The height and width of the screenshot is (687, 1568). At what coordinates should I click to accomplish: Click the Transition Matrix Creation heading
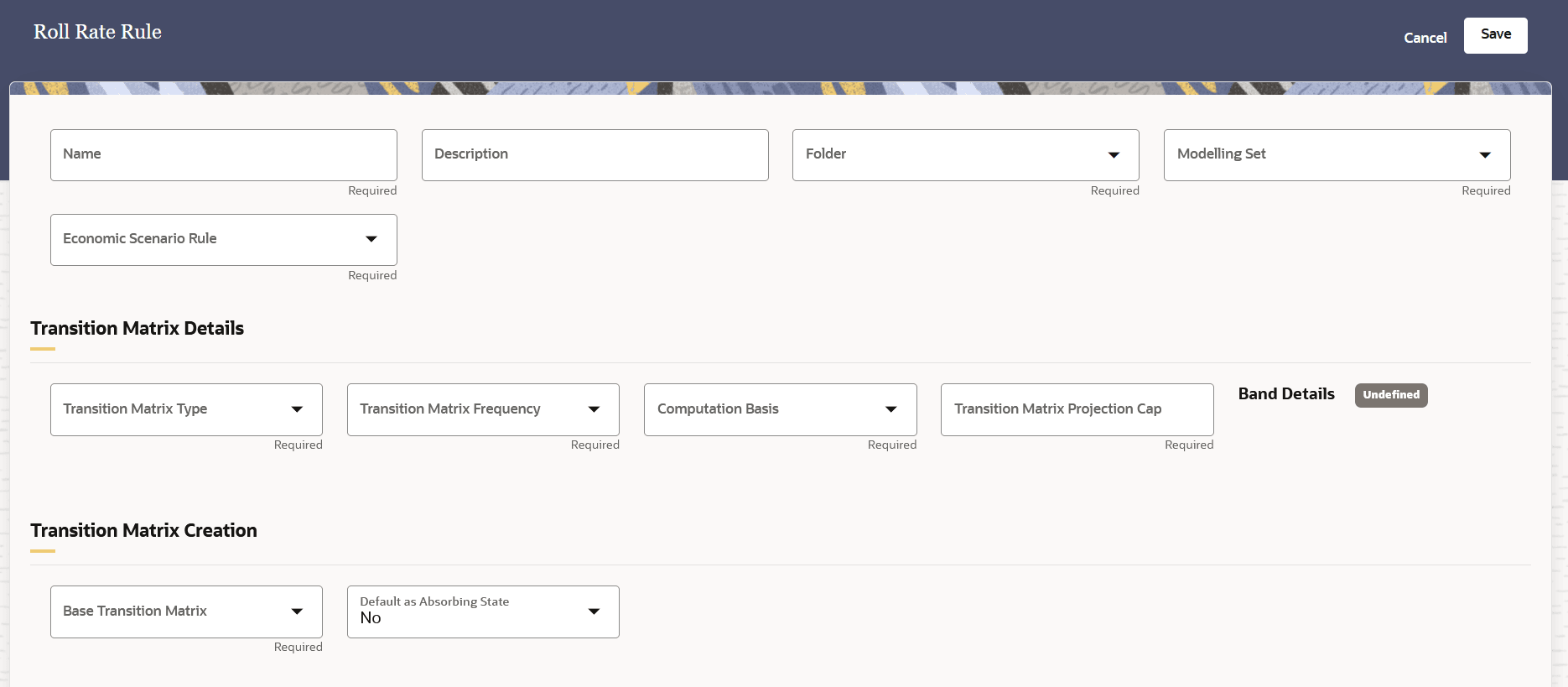tap(144, 530)
